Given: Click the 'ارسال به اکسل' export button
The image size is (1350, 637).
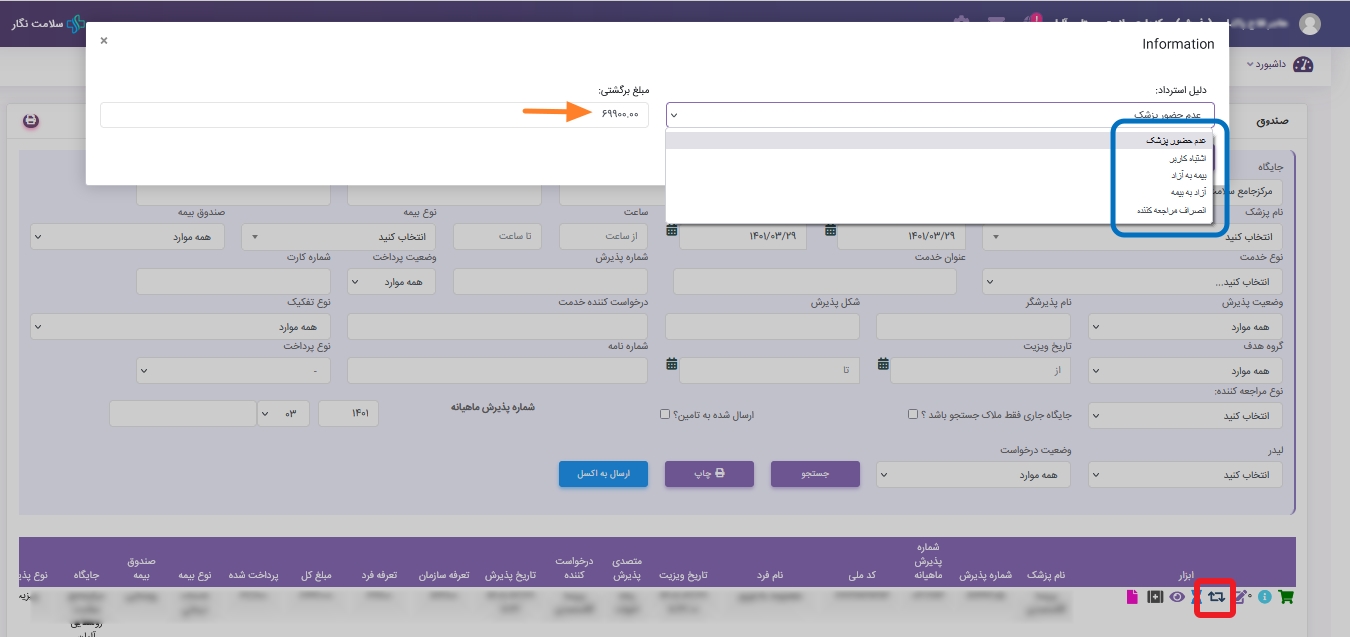Looking at the screenshot, I should click(x=603, y=474).
